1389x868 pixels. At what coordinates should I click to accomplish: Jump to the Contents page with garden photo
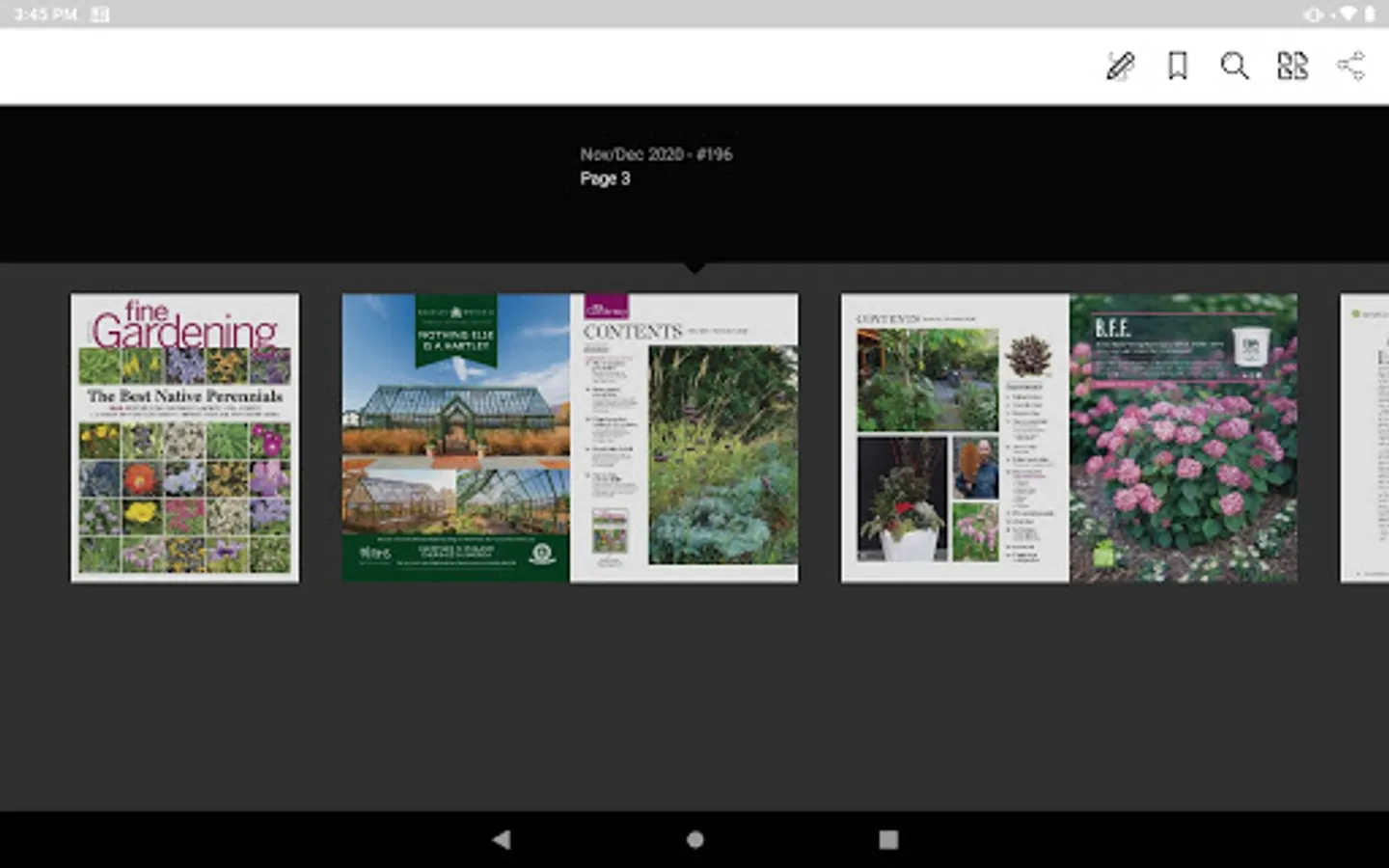(x=684, y=438)
